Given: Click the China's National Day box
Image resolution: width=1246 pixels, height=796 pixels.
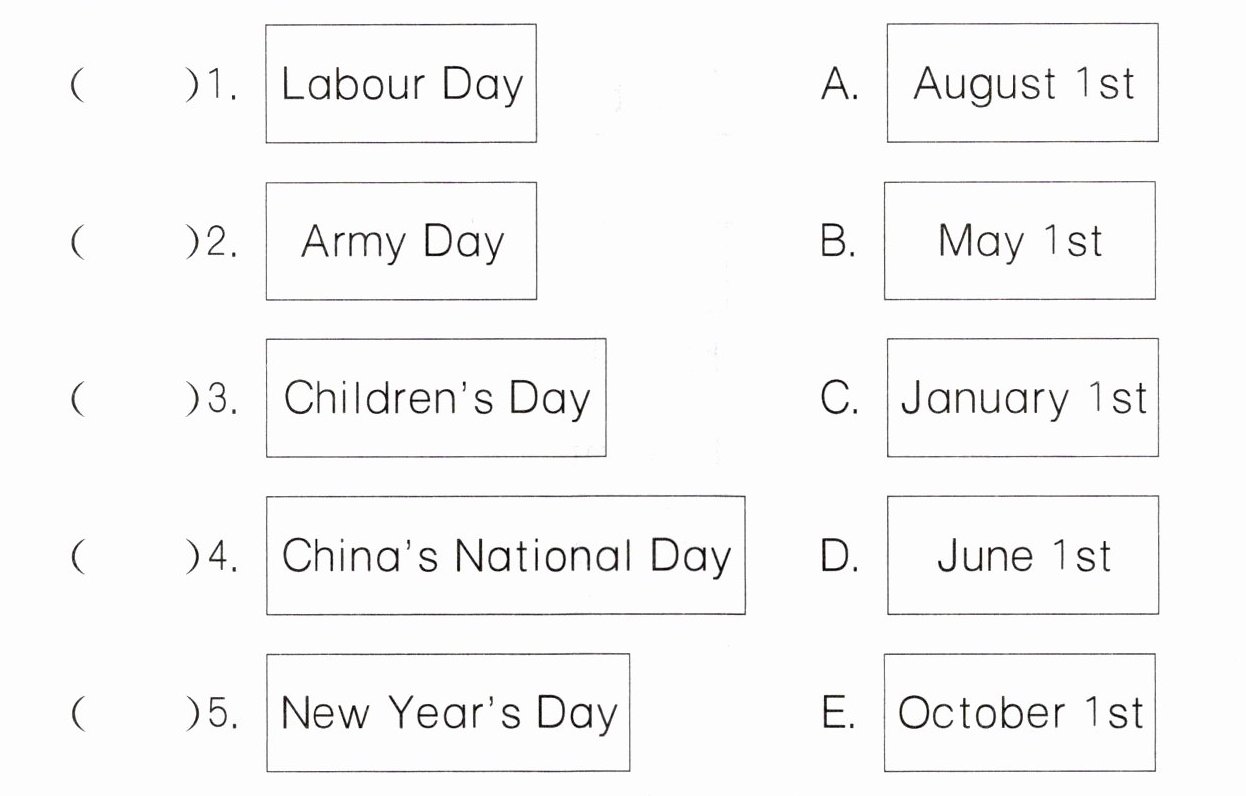Looking at the screenshot, I should pos(505,555).
